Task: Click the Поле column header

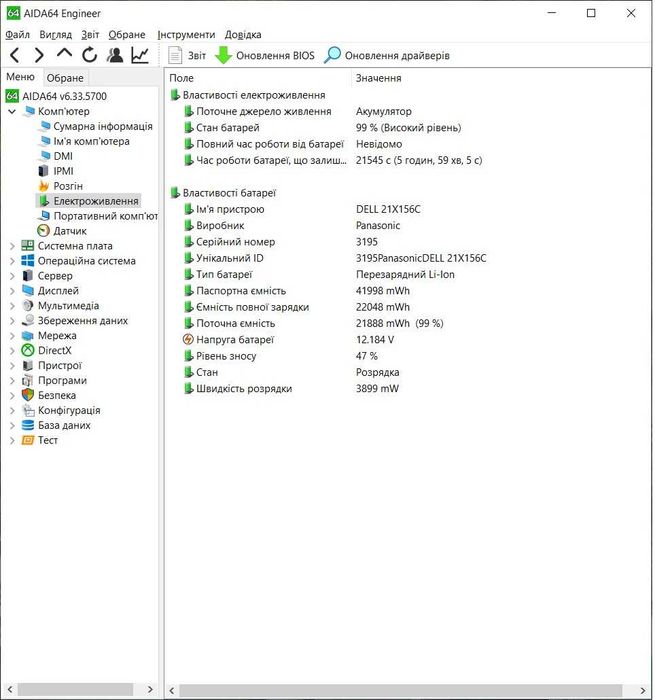Action: (182, 78)
